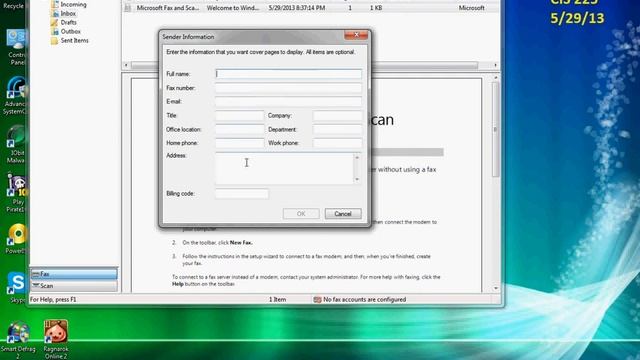Screen dimensions: 640x360
Task: Click 'For Help, press F1' status text
Action: tap(53, 300)
